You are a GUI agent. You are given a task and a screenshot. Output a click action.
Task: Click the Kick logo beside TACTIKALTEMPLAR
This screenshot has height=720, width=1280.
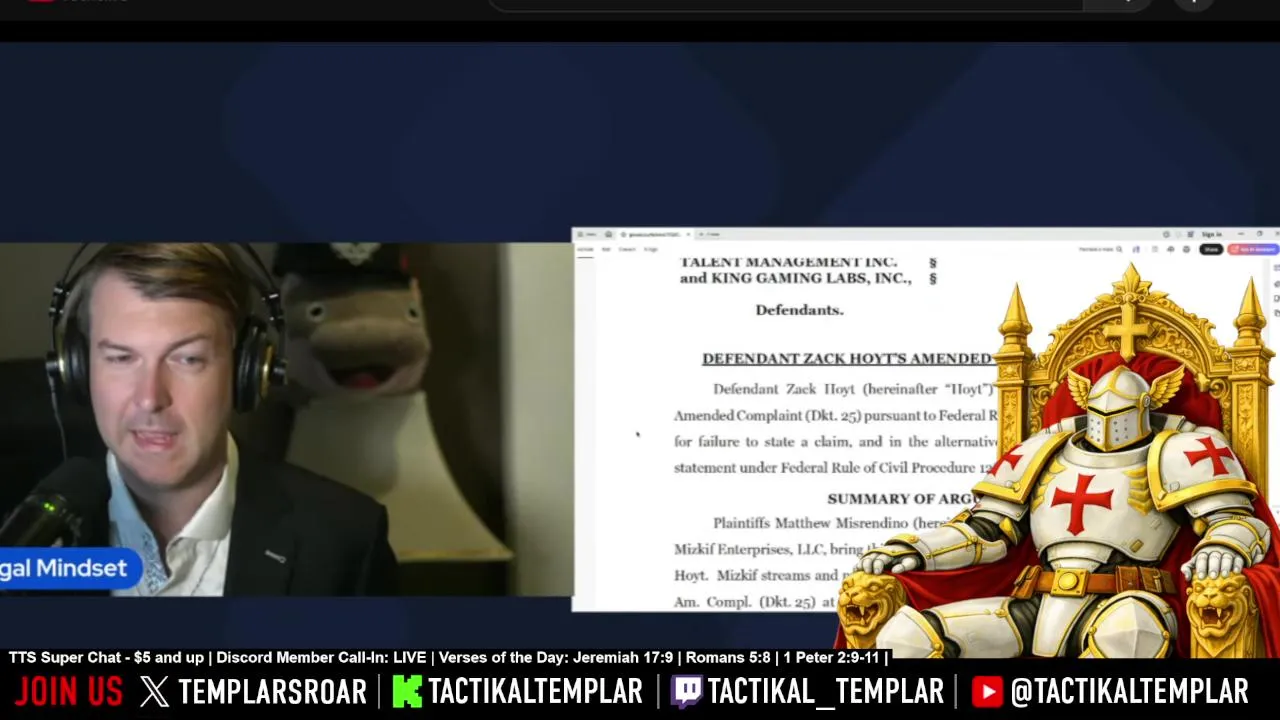click(x=407, y=691)
